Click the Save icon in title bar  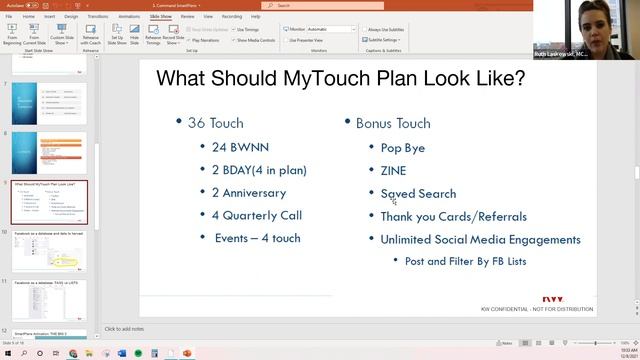(x=46, y=6)
